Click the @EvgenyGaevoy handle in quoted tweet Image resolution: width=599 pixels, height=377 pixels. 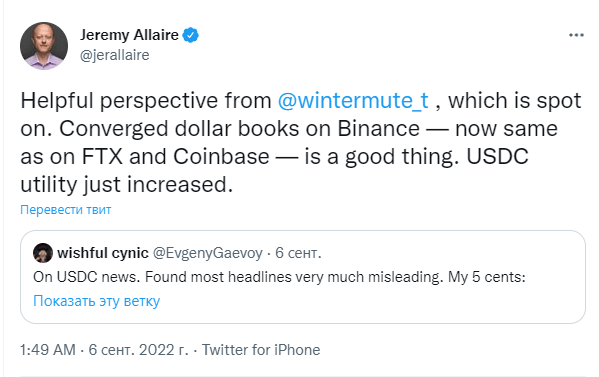point(207,253)
